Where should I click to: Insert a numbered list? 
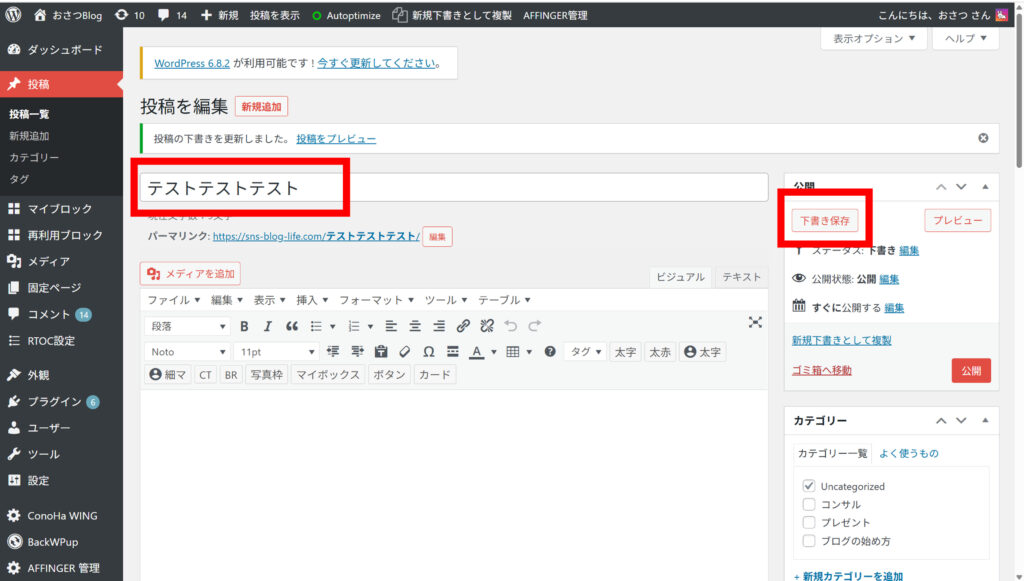click(x=354, y=326)
